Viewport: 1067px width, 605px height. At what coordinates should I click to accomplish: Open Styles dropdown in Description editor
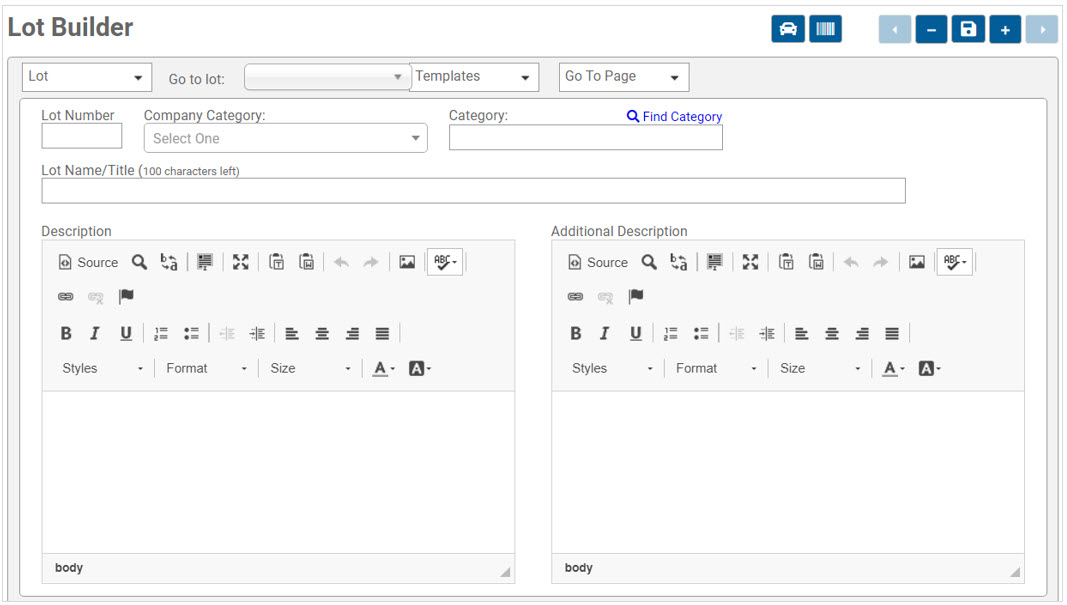click(102, 368)
